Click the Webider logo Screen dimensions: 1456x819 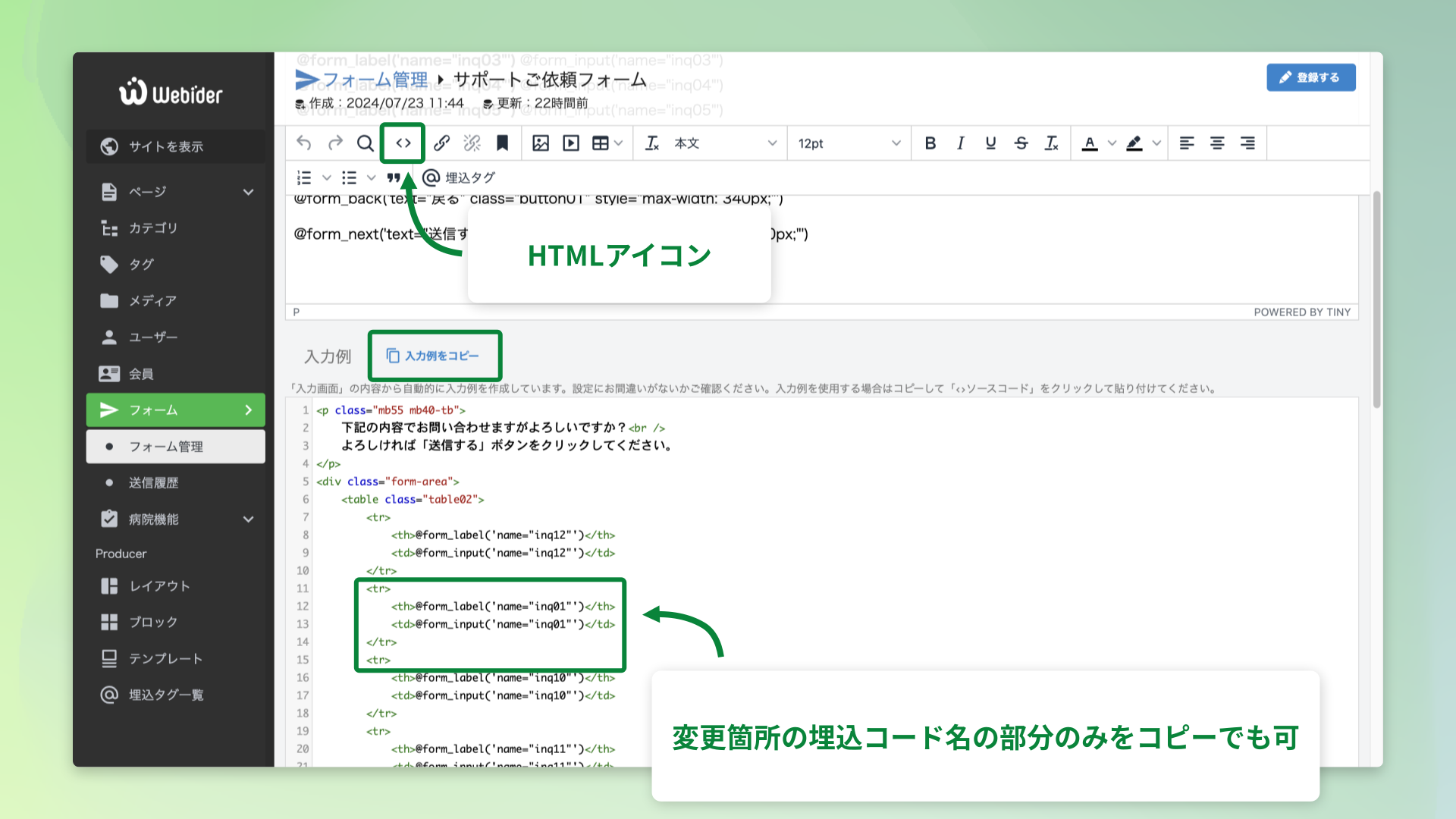(x=171, y=92)
